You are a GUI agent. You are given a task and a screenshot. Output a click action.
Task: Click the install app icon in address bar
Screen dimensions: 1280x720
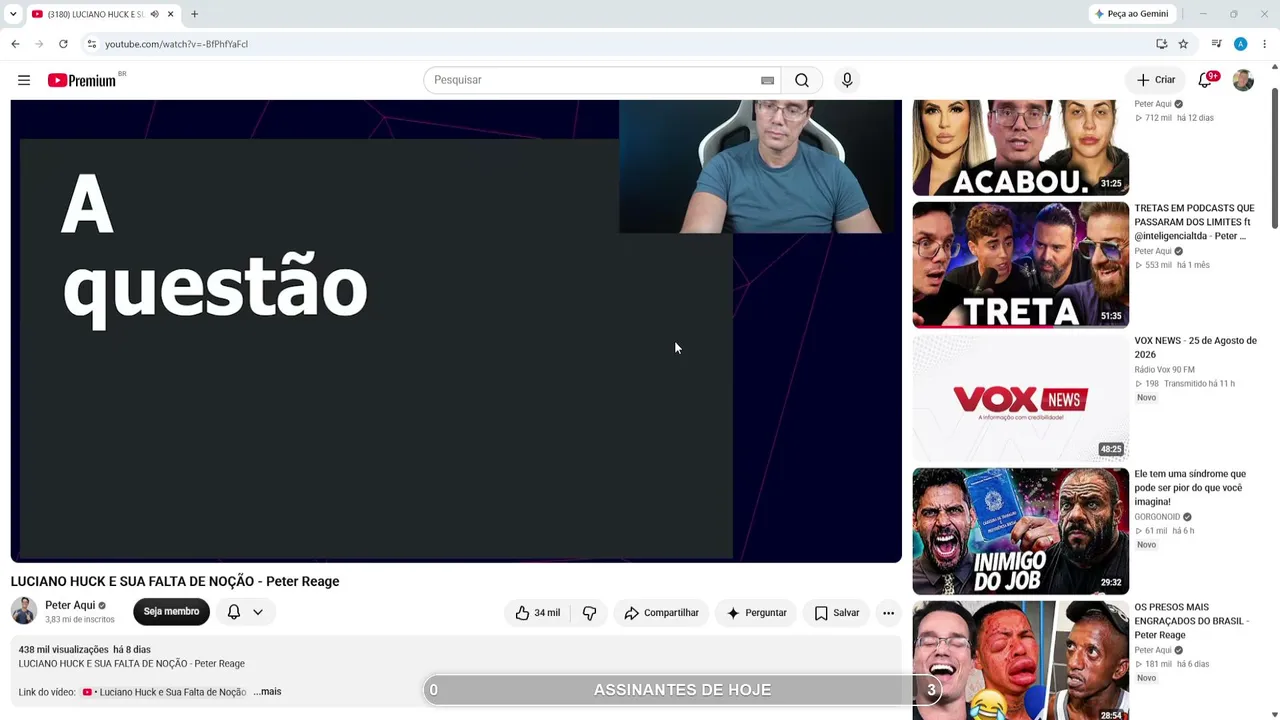[x=1161, y=44]
